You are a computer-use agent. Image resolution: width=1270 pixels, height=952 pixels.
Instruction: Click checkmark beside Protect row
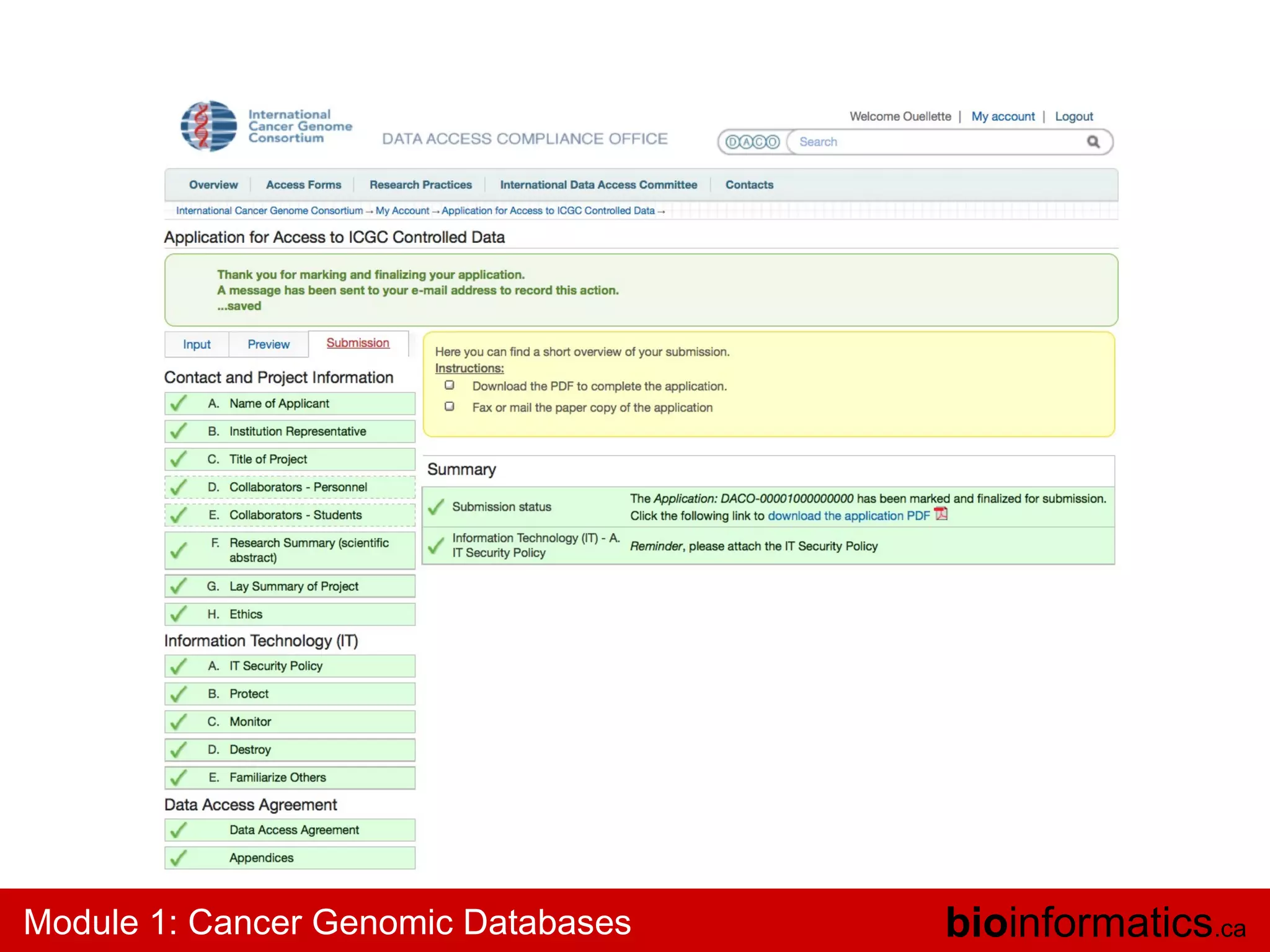179,694
